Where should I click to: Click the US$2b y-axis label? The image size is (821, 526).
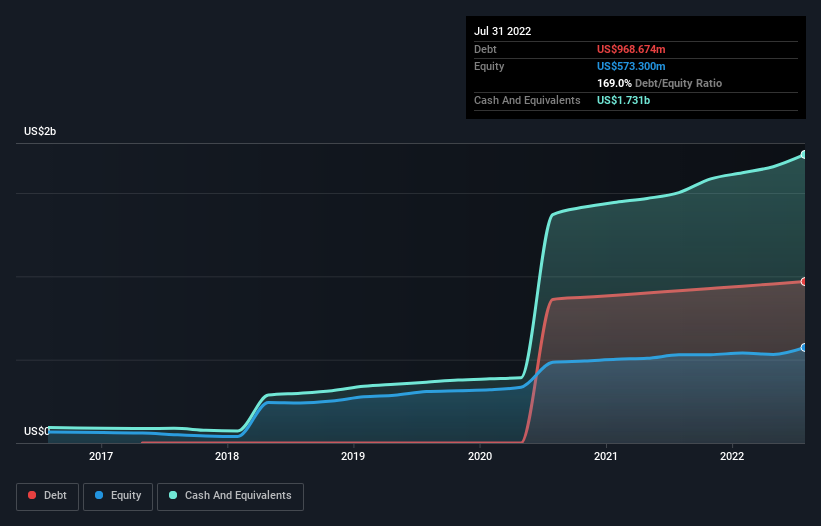[40, 131]
